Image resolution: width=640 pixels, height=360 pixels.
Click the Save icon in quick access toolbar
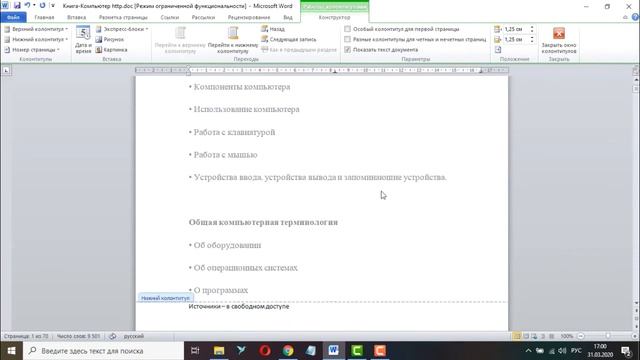[17, 6]
